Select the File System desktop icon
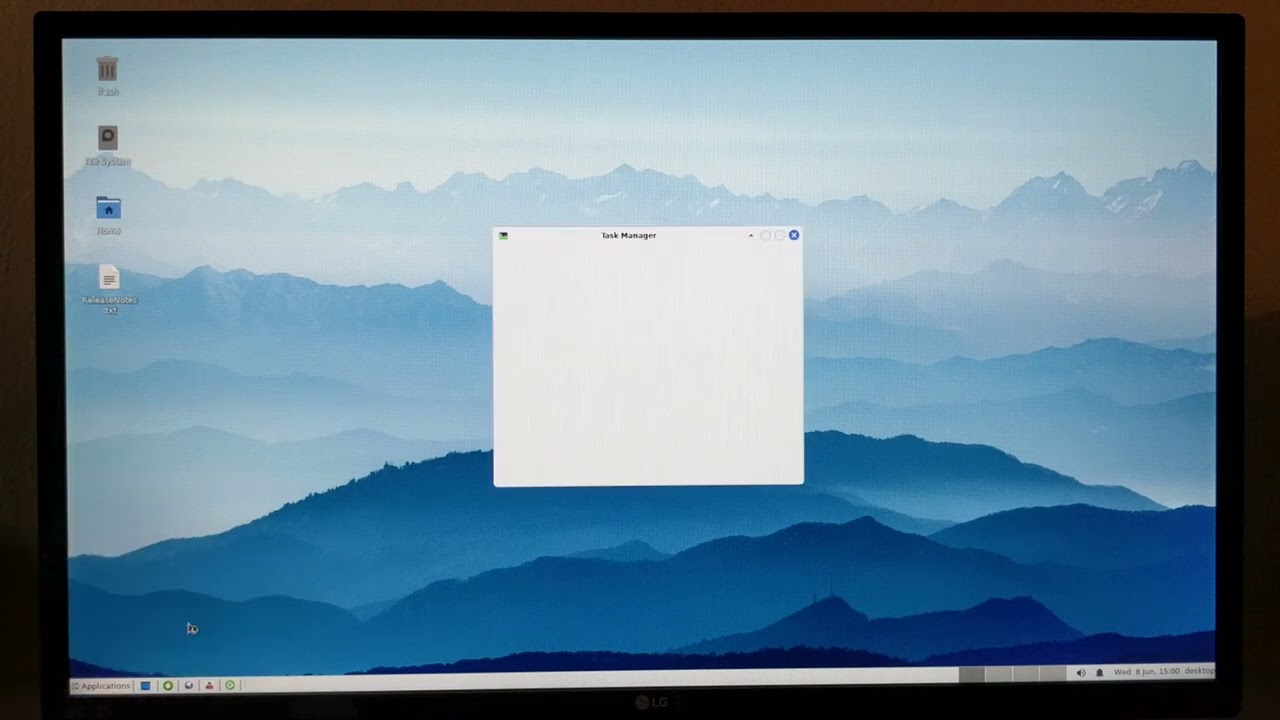Viewport: 1280px width, 720px height. click(107, 146)
